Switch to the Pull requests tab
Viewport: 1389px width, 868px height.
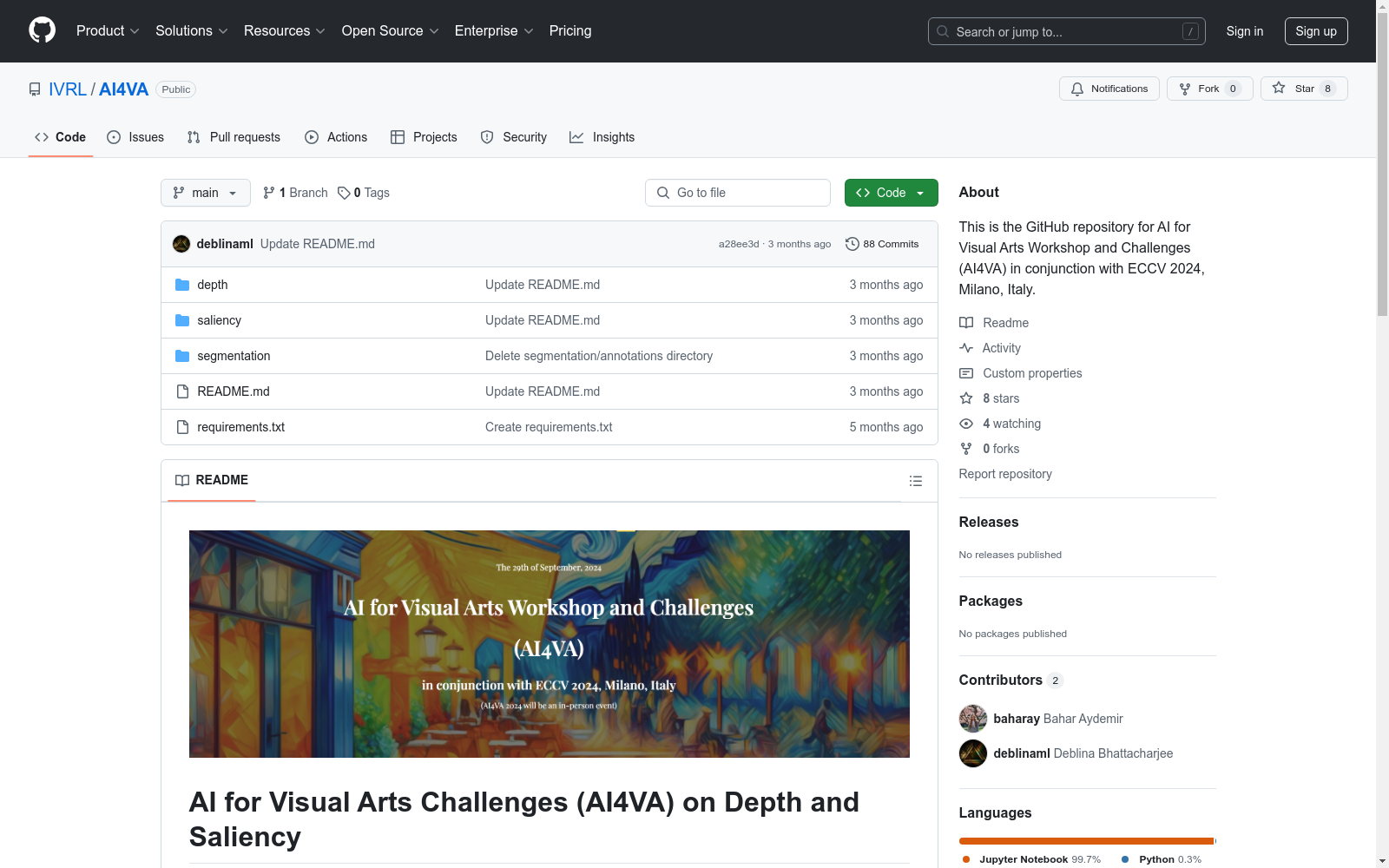234,137
